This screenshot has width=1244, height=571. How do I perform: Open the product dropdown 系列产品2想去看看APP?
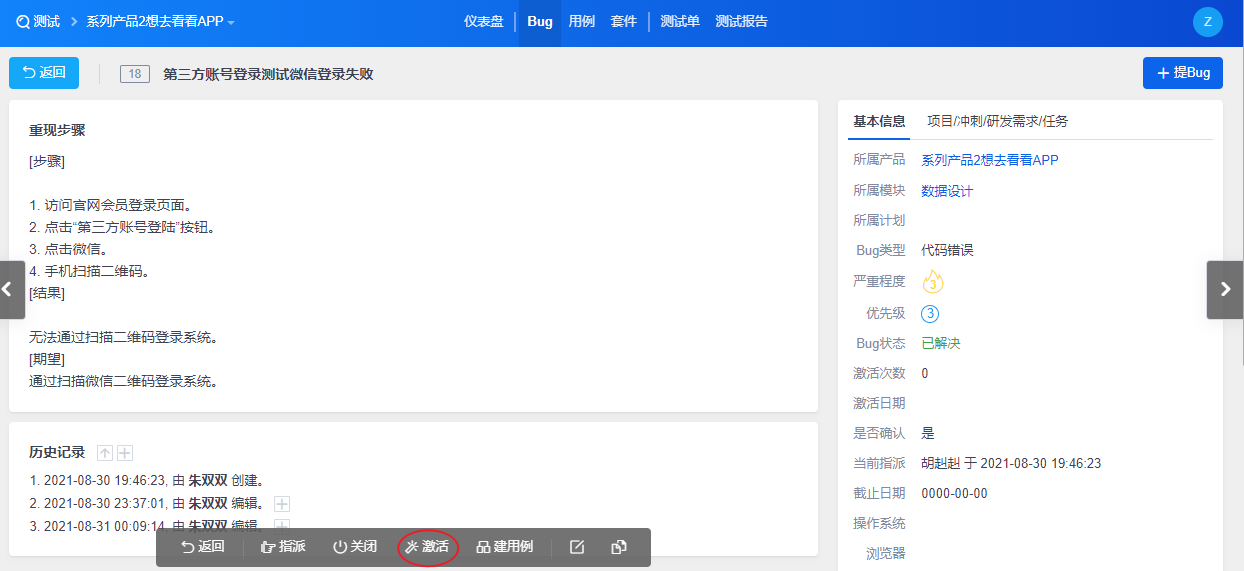160,22
